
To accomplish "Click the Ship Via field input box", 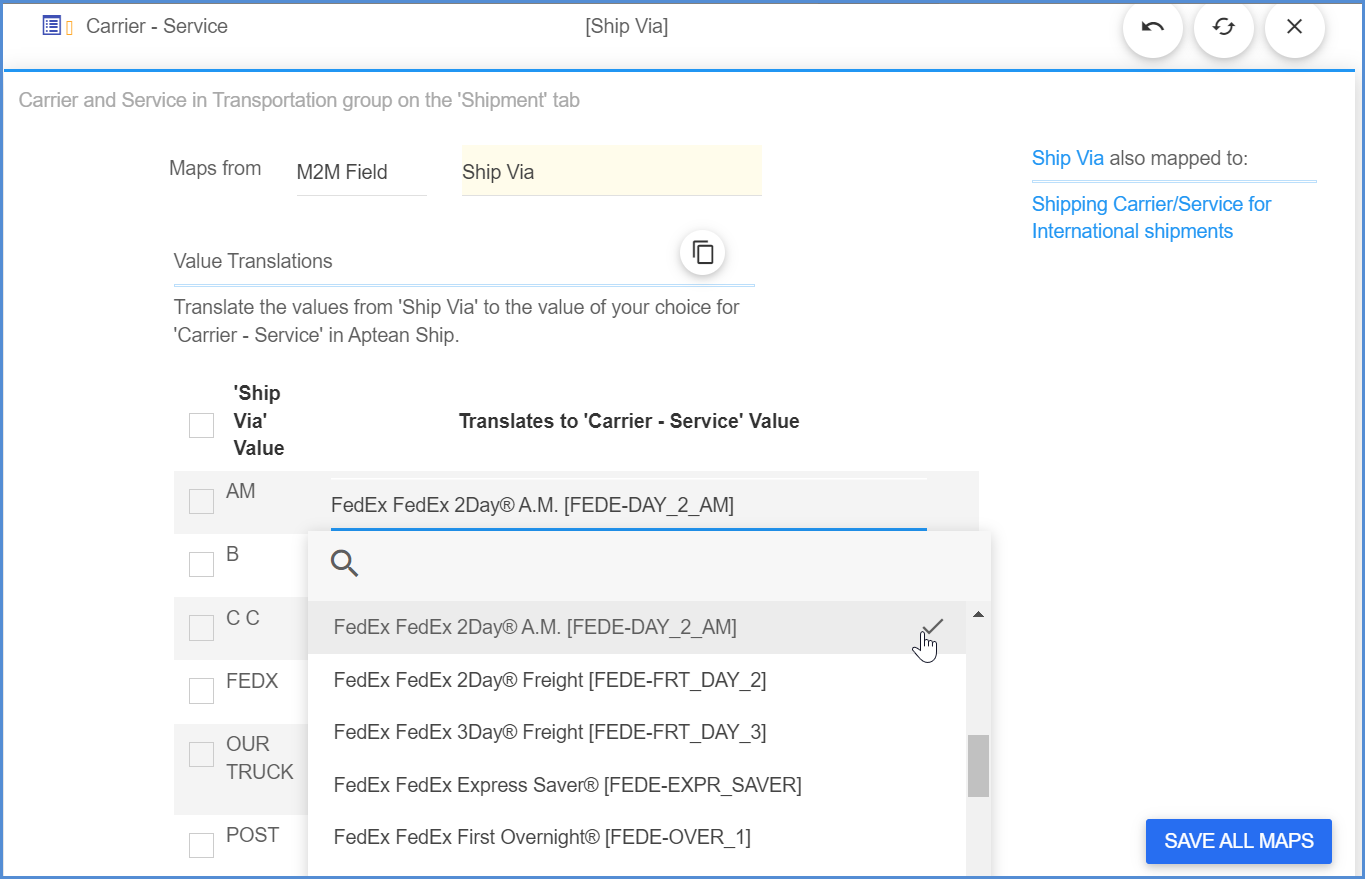I will [x=610, y=171].
